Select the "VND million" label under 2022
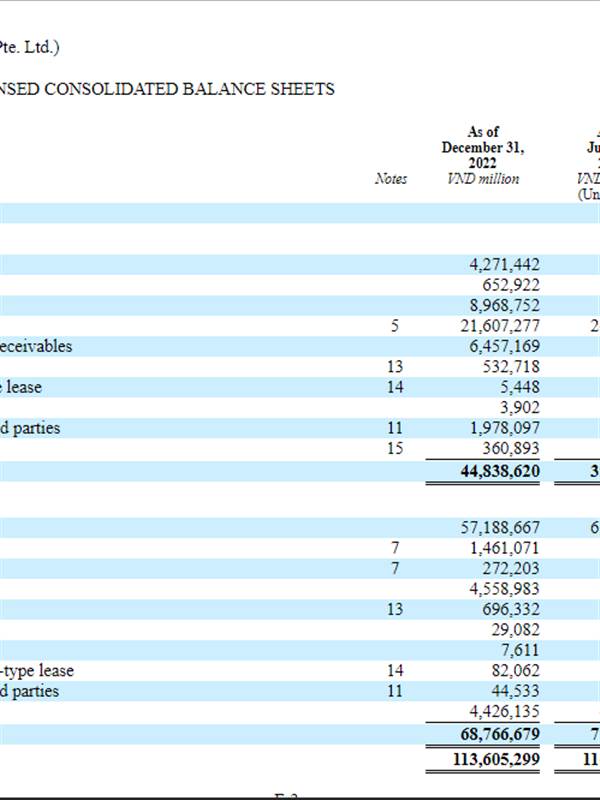Viewport: 600px width, 800px height. coord(483,178)
